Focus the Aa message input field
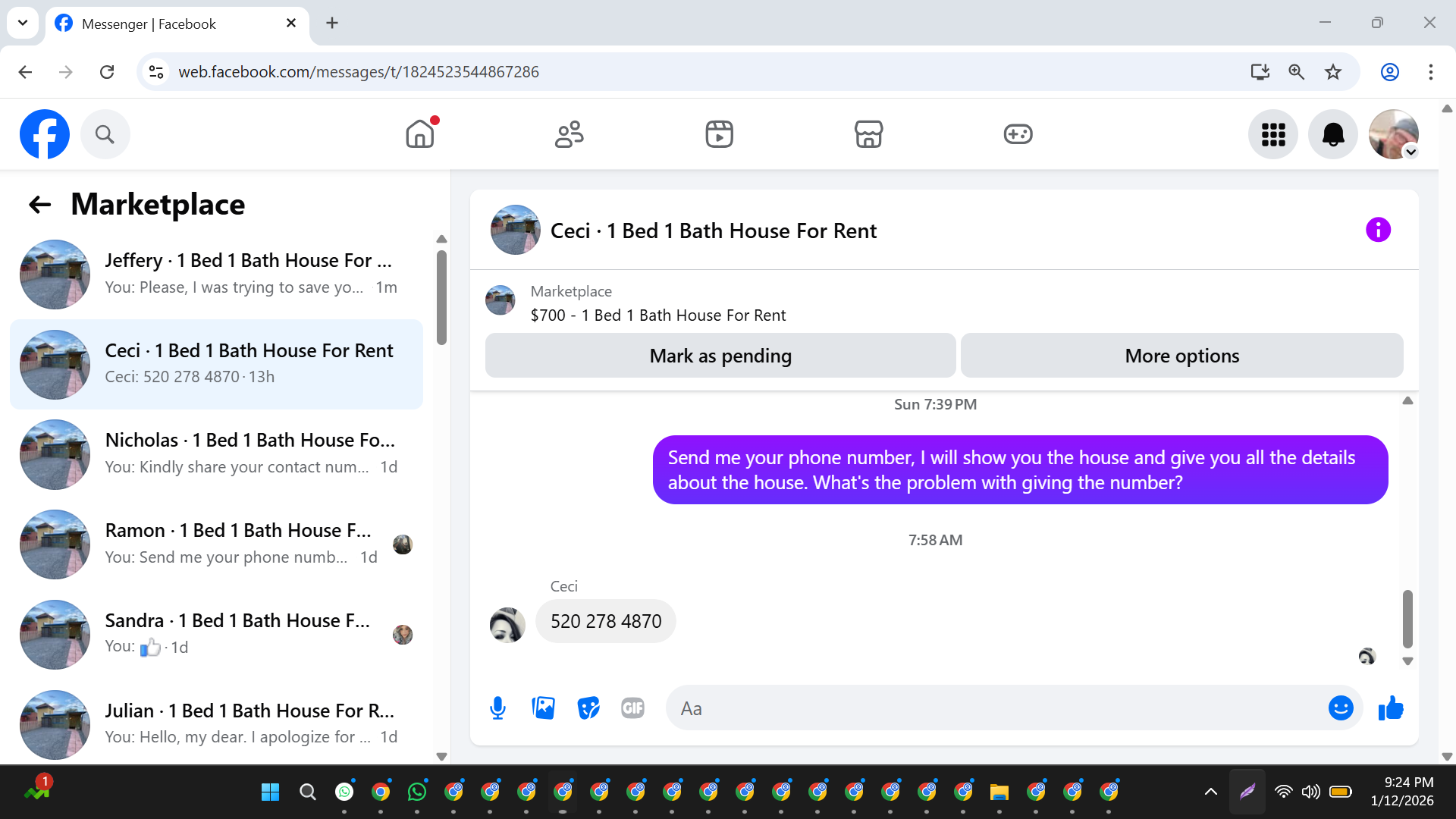Viewport: 1456px width, 819px height. (993, 708)
